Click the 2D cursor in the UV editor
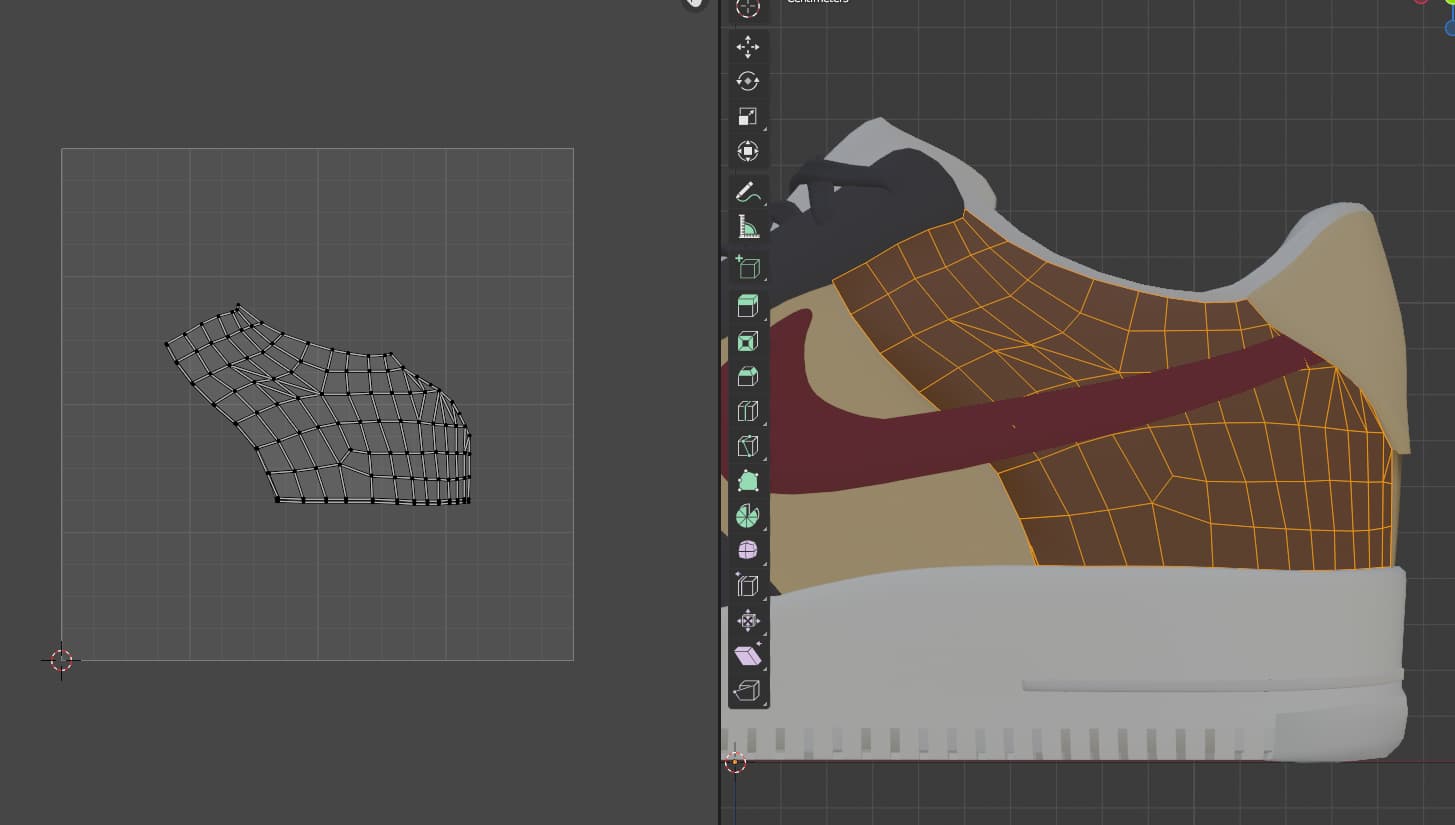The width and height of the screenshot is (1455, 825). pos(62,660)
